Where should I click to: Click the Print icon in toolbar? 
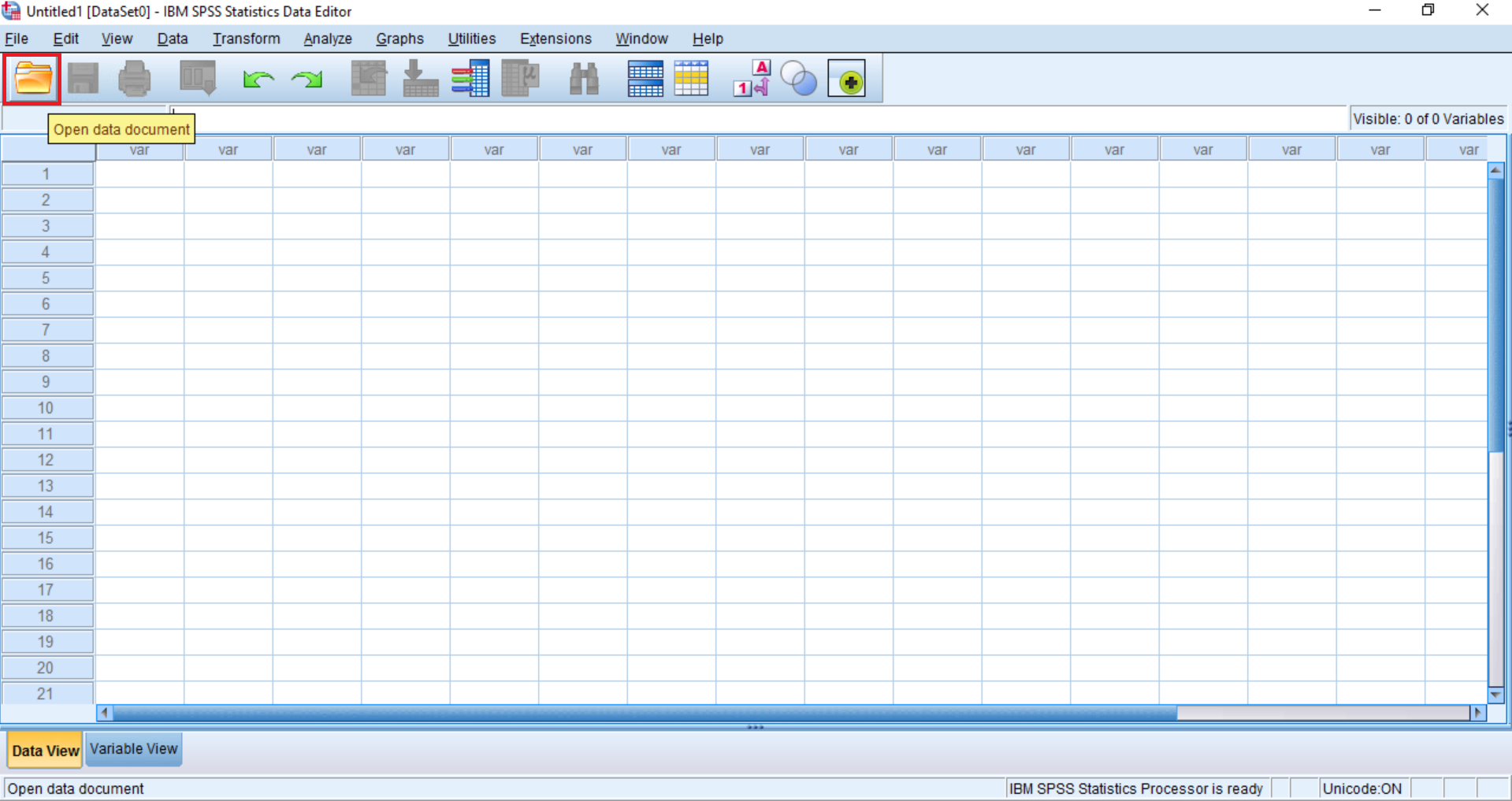pos(134,79)
